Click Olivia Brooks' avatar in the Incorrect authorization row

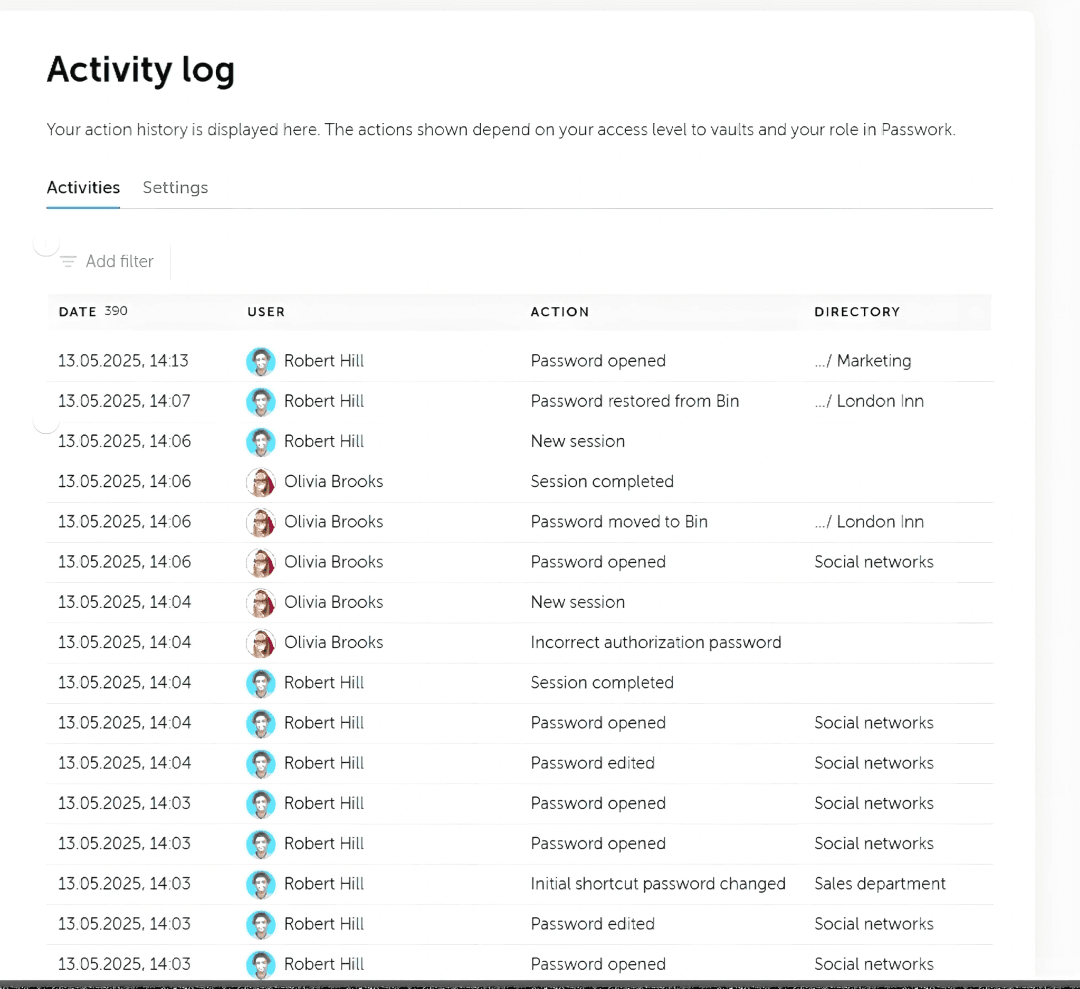click(x=261, y=643)
